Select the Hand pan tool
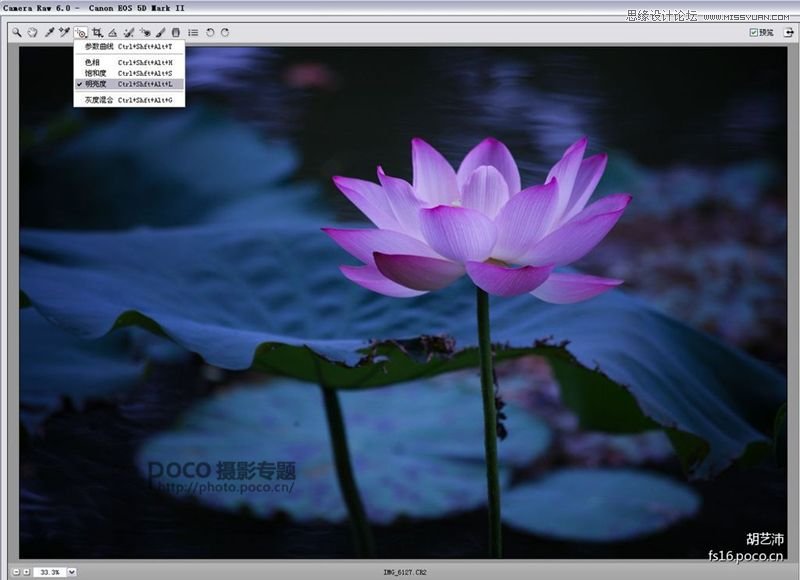 pyautogui.click(x=32, y=32)
